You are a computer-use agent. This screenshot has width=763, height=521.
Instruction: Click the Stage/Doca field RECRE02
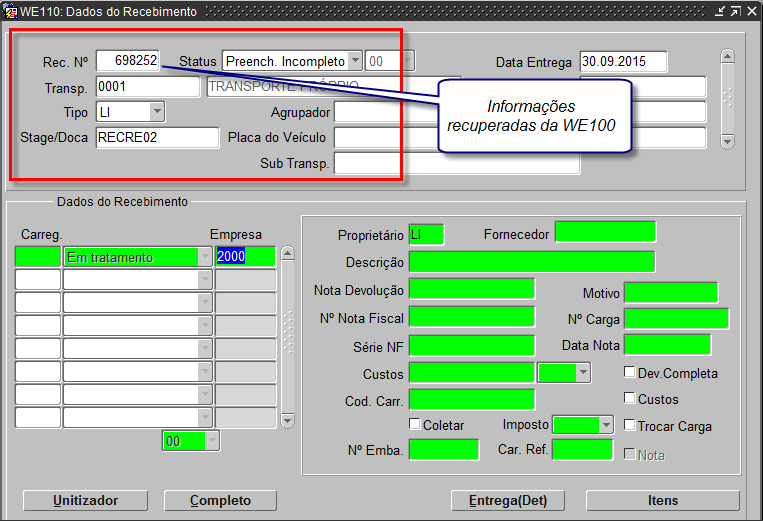158,138
